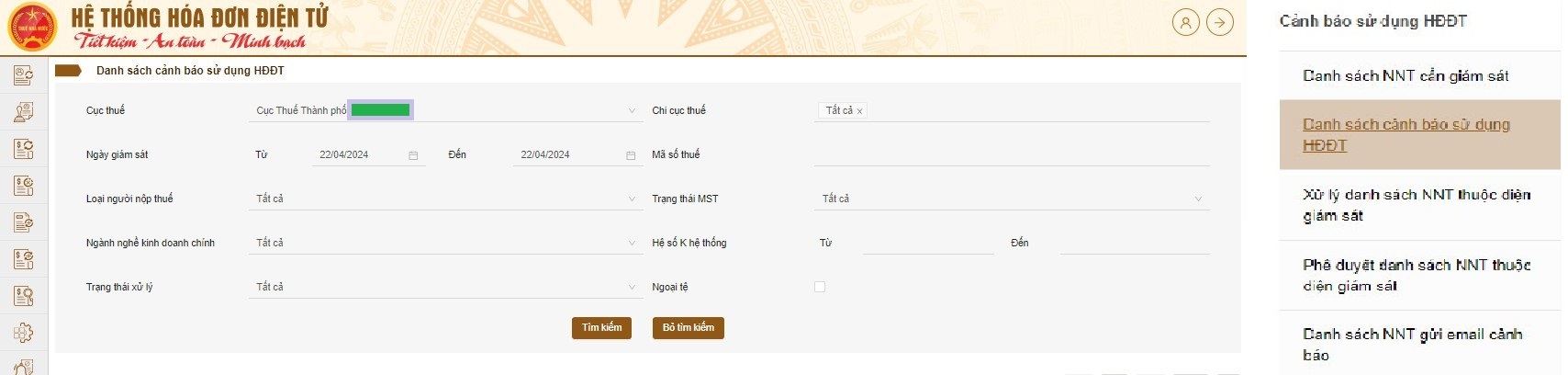1568x375 pixels.
Task: Remove the Tất cả tag from Chi cục thuế
Action: [859, 111]
